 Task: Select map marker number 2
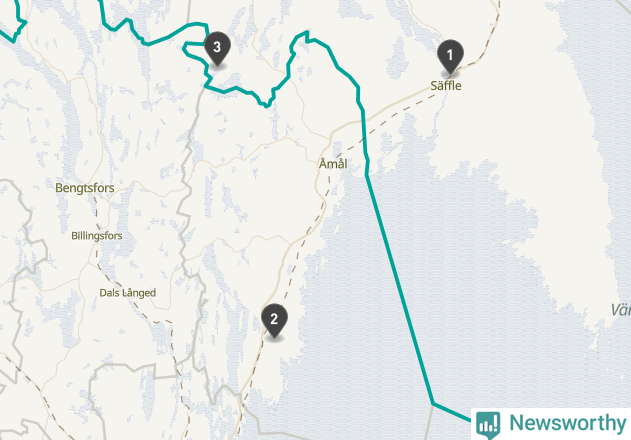pyautogui.click(x=274, y=320)
